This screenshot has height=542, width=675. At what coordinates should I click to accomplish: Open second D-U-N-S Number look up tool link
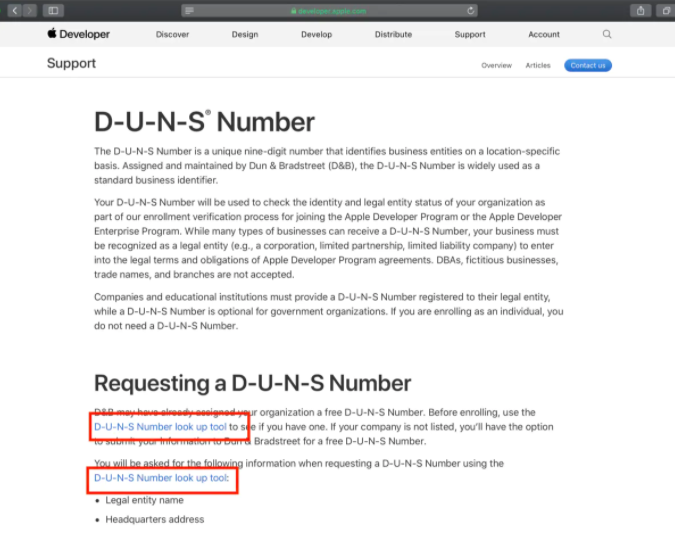coord(160,478)
